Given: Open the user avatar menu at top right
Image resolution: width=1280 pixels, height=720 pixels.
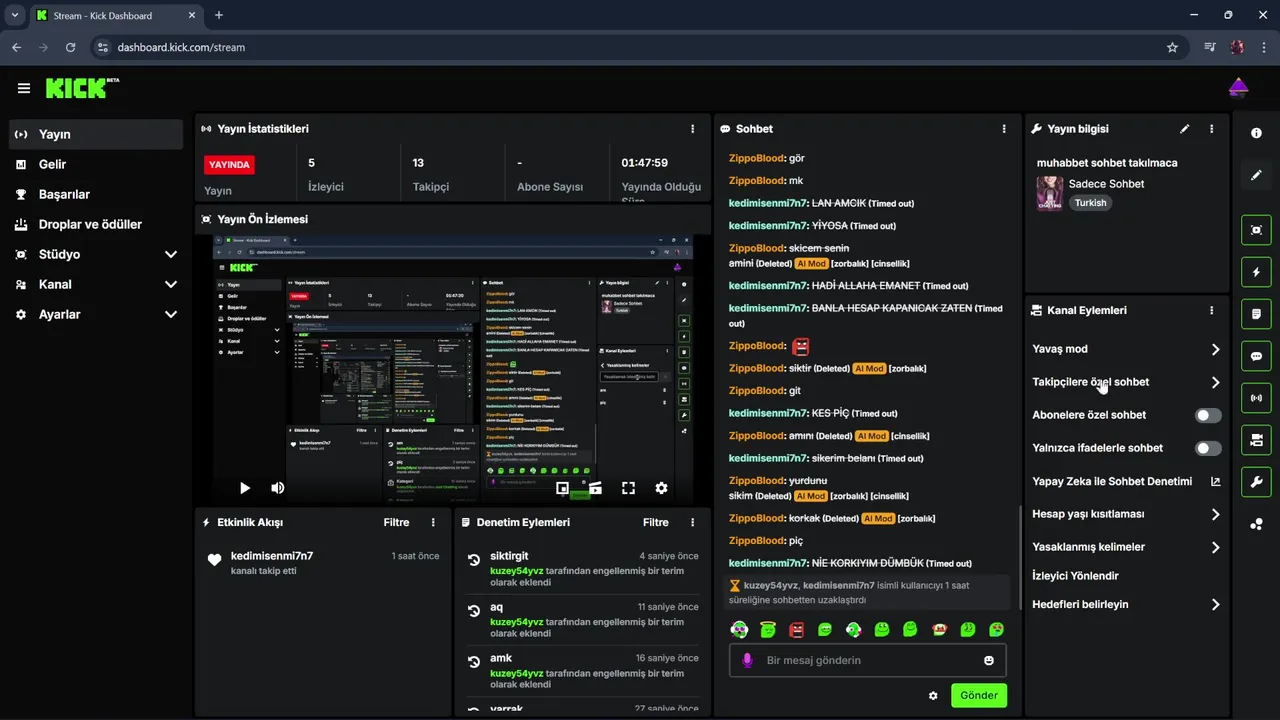Looking at the screenshot, I should click(1238, 88).
